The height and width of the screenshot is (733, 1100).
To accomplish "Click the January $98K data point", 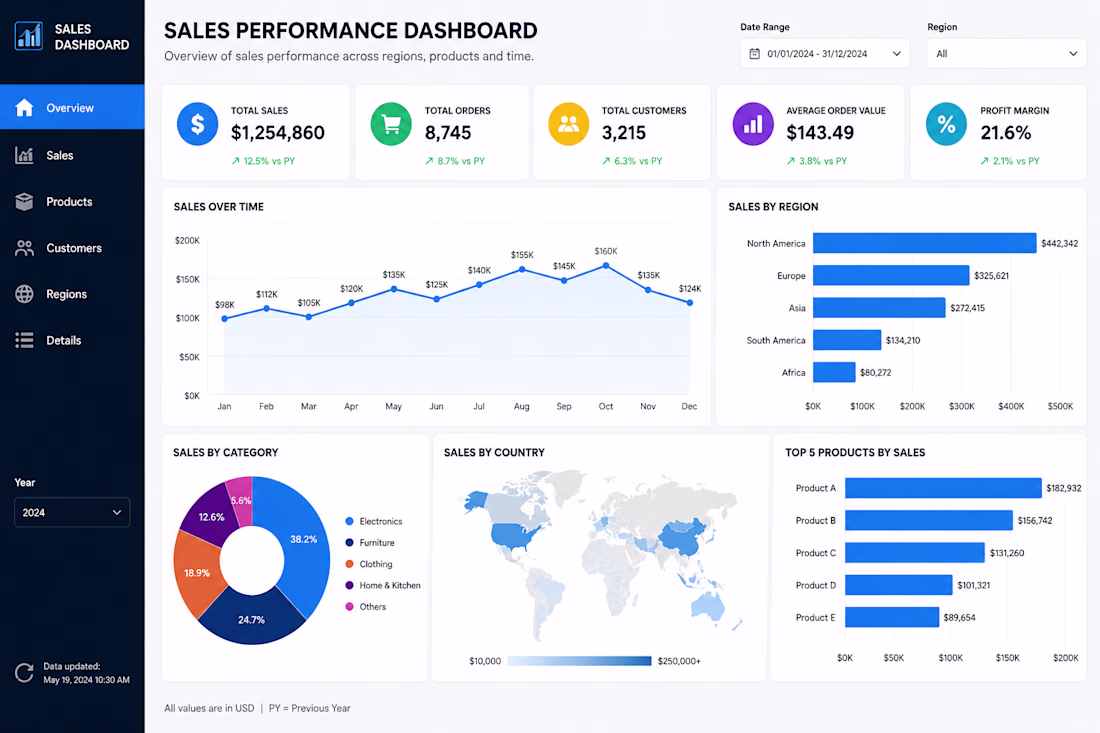I will click(224, 318).
